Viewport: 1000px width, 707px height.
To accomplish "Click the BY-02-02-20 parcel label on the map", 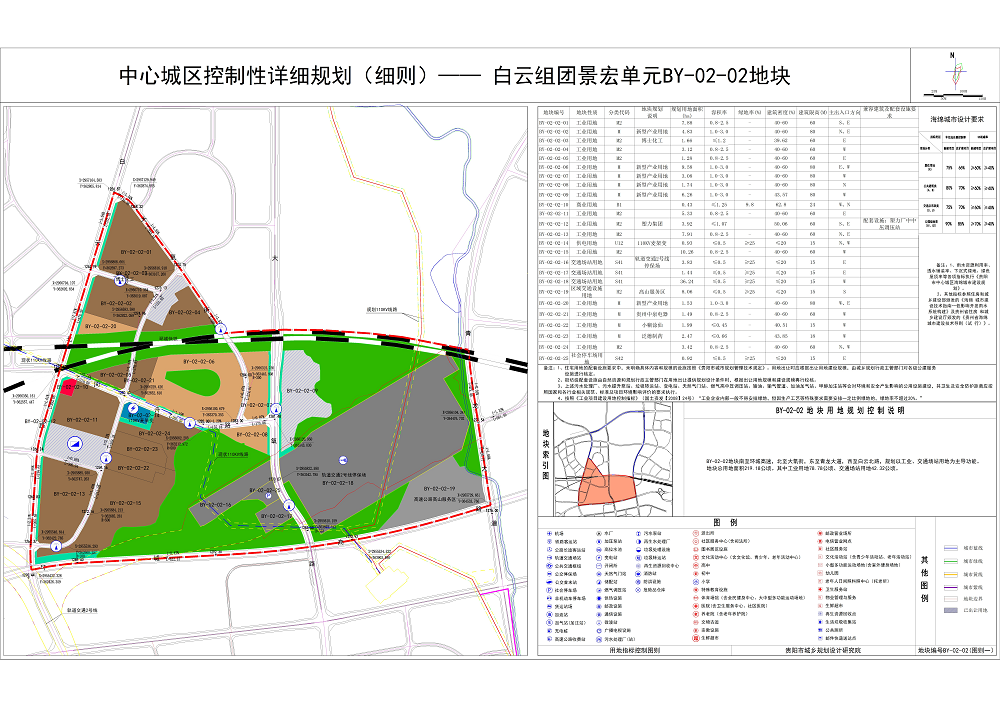I will point(101,326).
